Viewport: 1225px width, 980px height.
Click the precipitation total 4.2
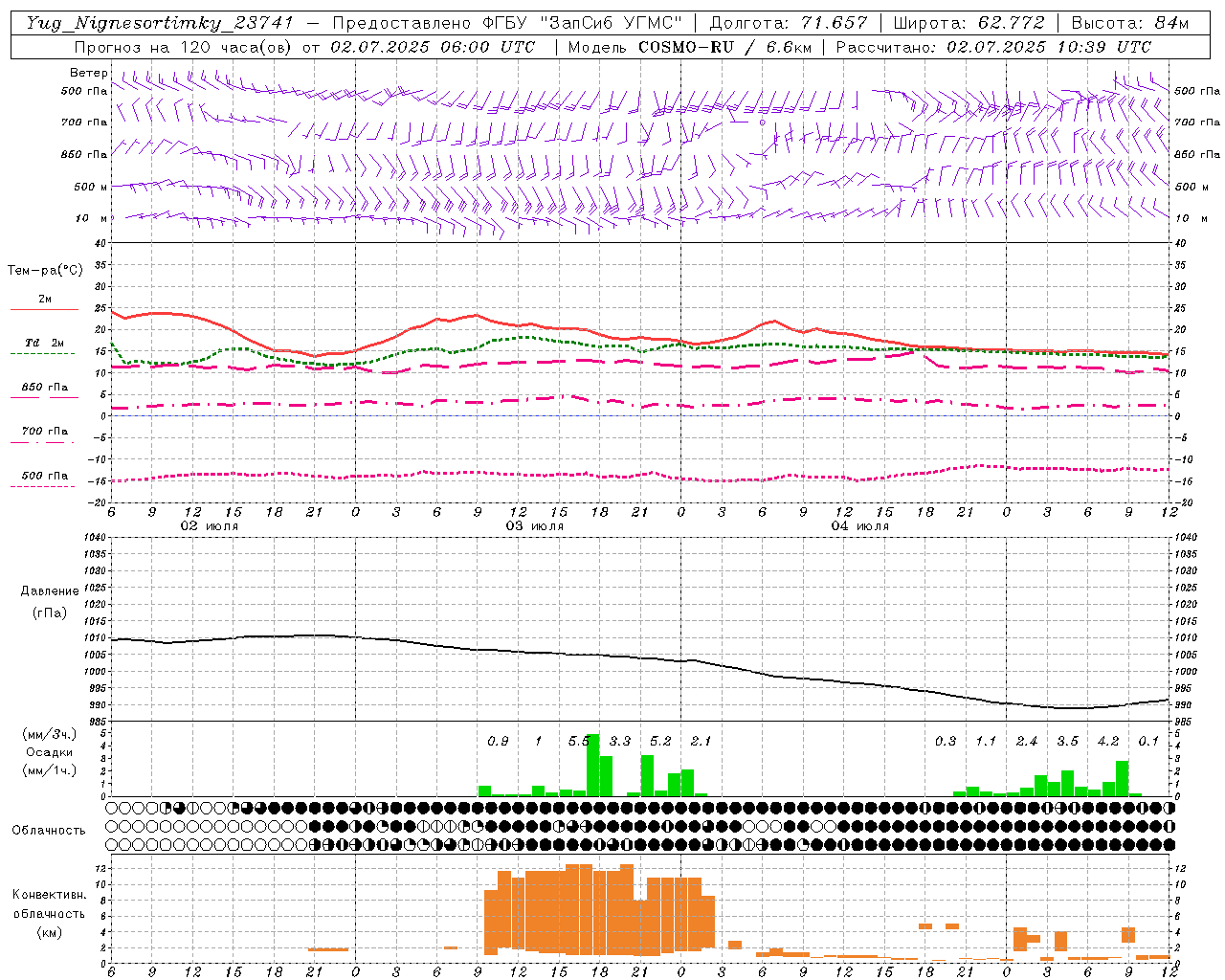click(1108, 741)
